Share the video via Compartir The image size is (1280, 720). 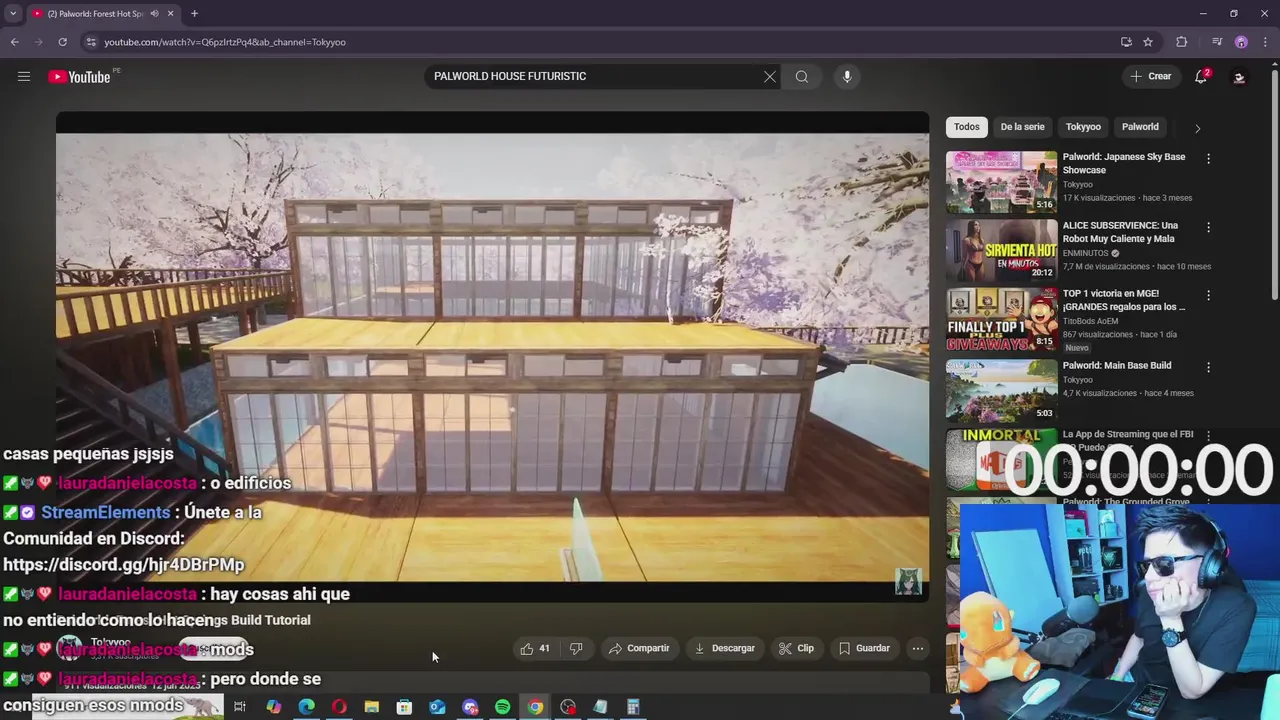point(639,648)
